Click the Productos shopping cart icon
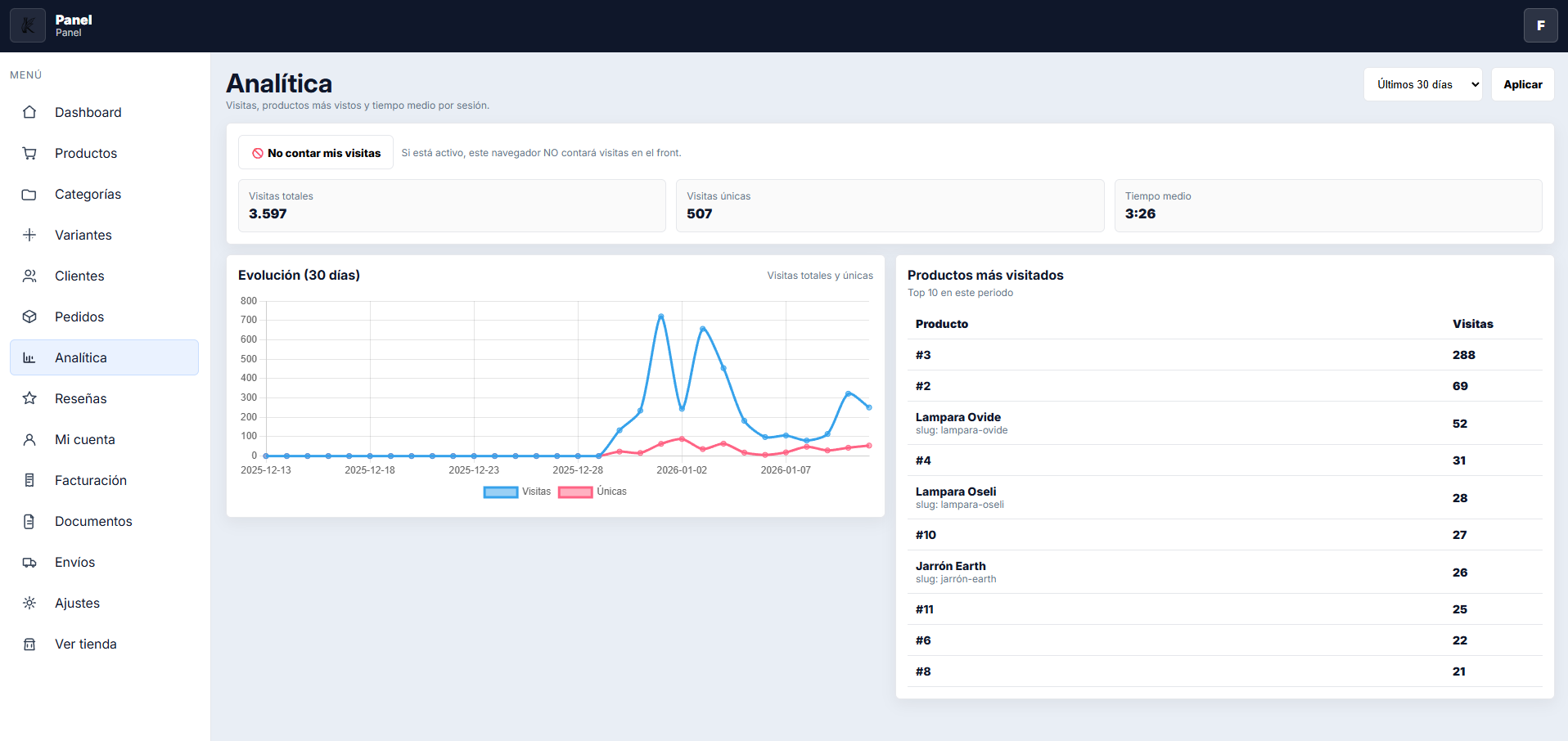Image resolution: width=1568 pixels, height=741 pixels. tap(29, 153)
